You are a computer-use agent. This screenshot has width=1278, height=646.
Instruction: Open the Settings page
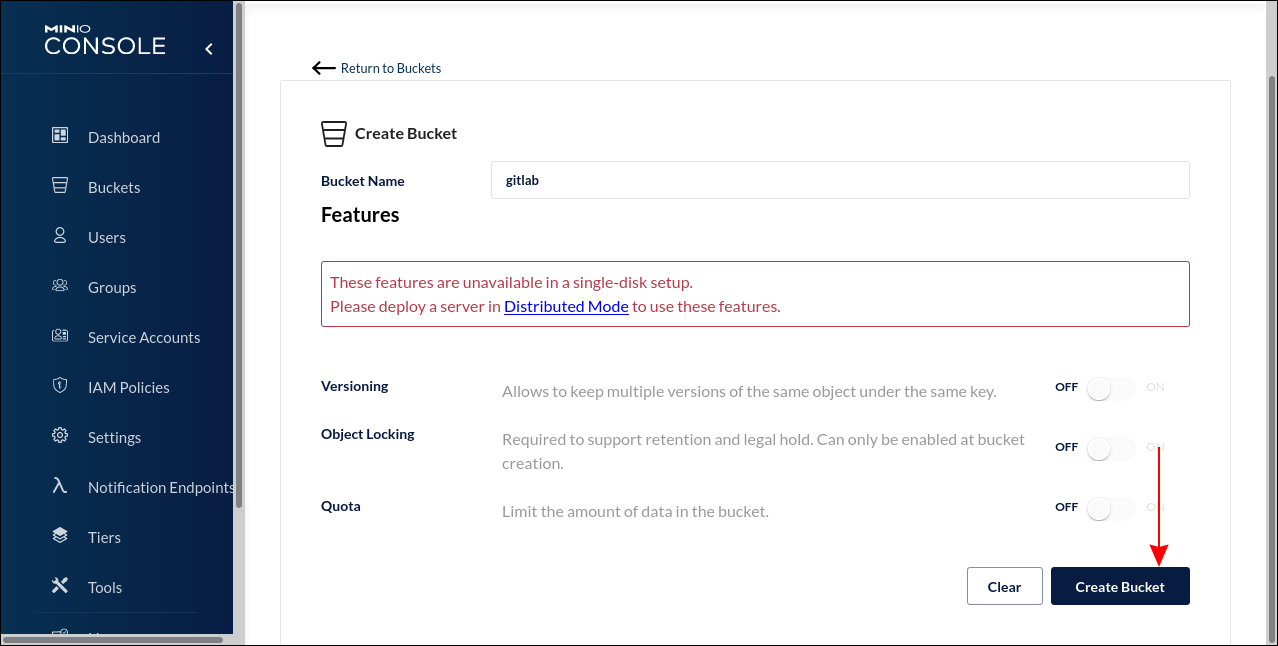(x=114, y=437)
